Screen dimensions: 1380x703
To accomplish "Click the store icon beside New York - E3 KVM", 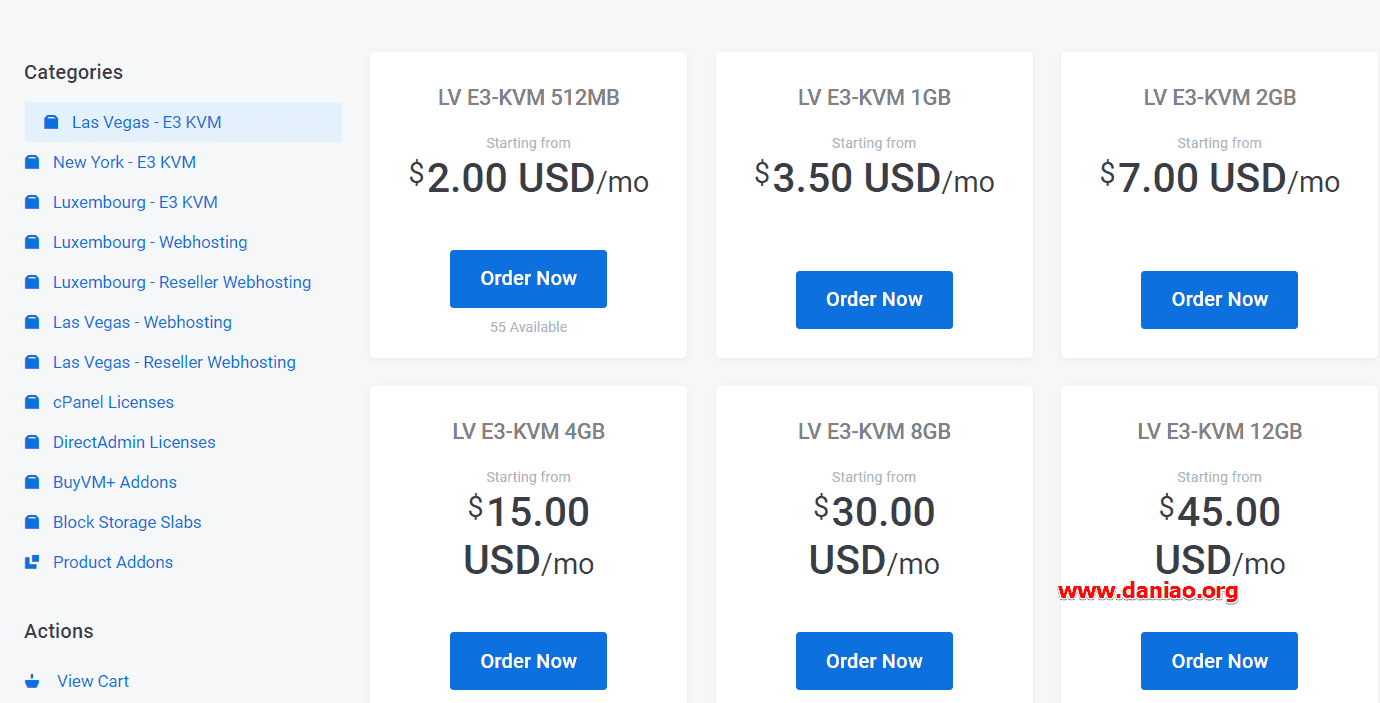I will pos(32,162).
